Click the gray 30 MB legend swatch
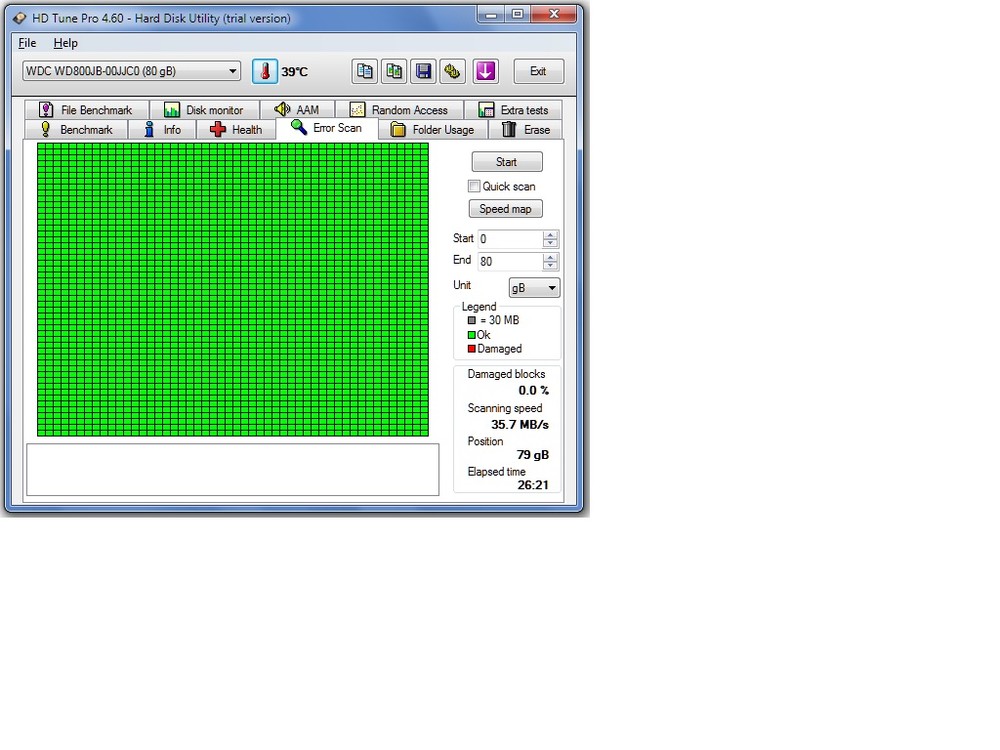Viewport: 1000px width, 750px height. tap(472, 320)
